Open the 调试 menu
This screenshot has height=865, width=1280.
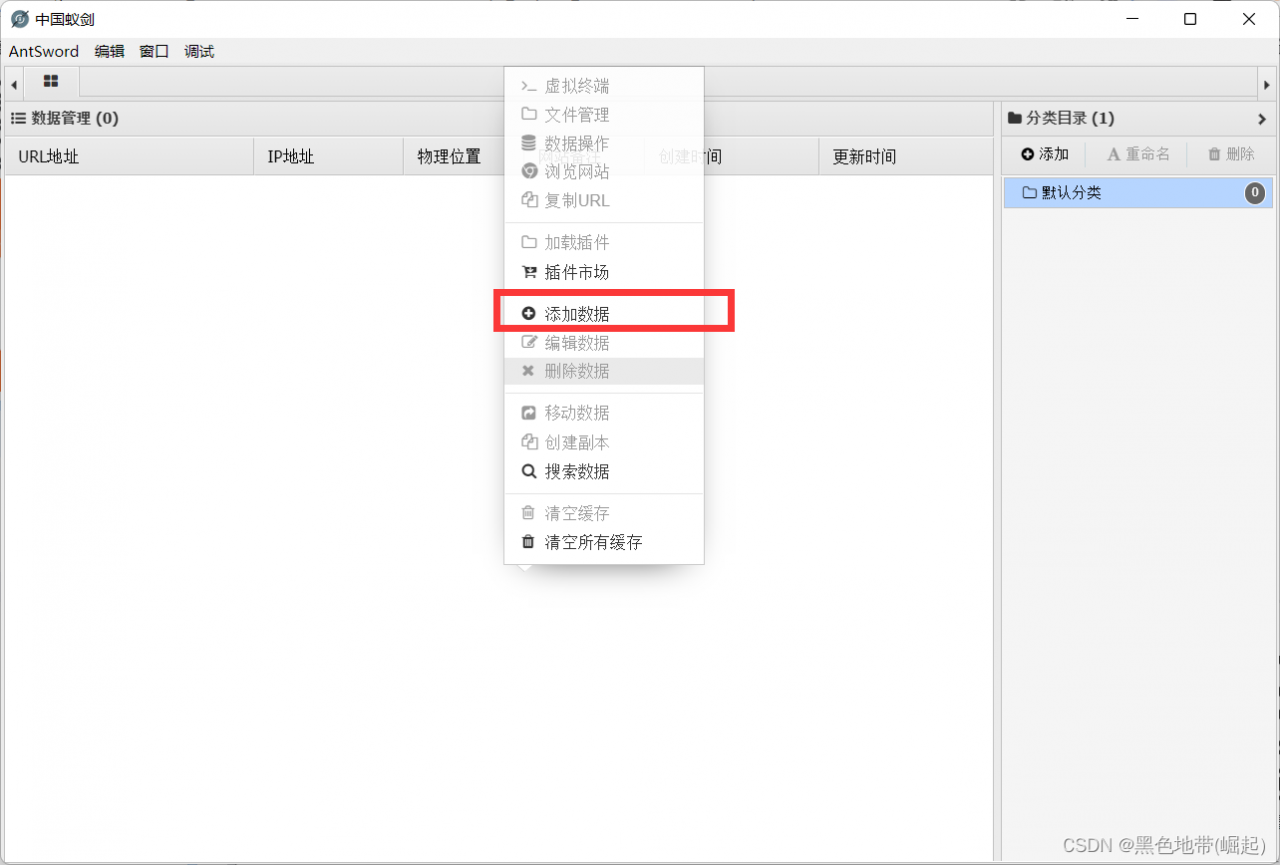199,51
